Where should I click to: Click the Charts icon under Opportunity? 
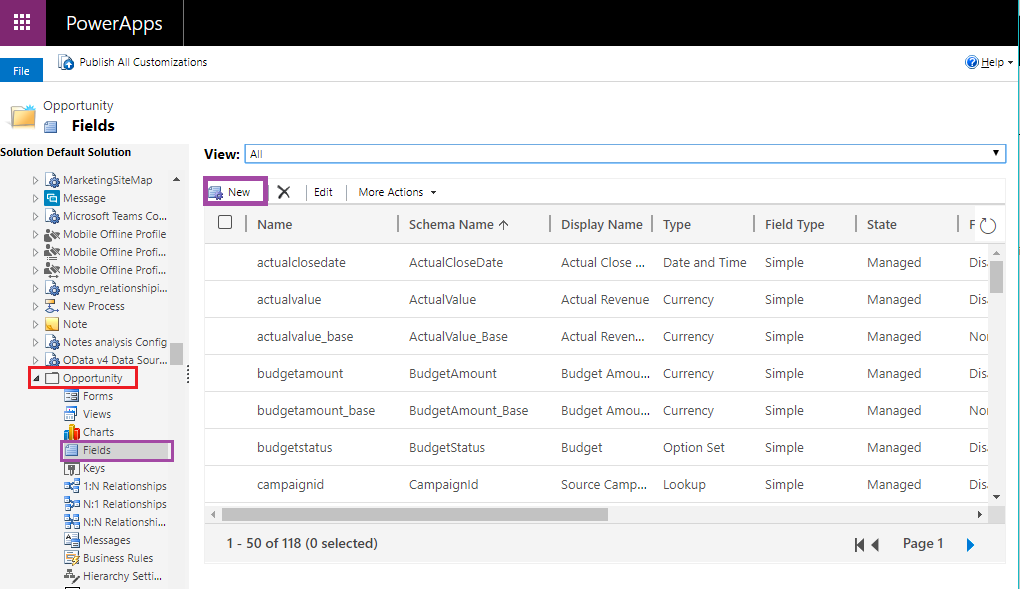coord(72,432)
